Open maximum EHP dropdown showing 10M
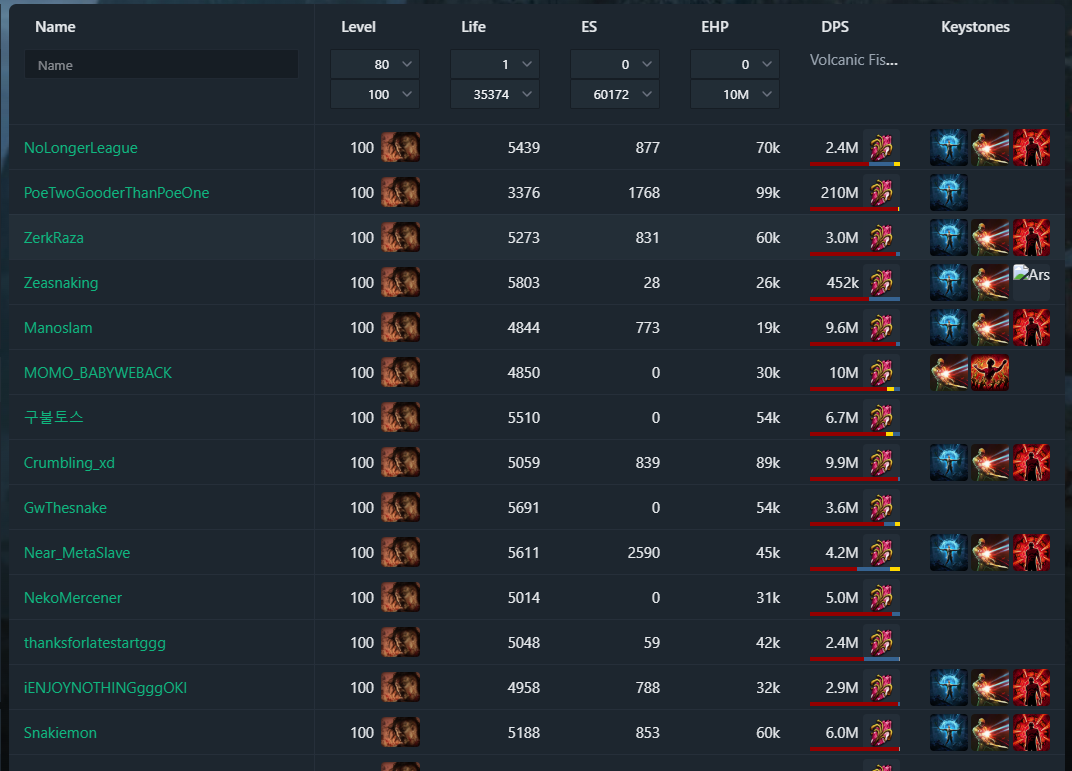The height and width of the screenshot is (771, 1072). [x=735, y=94]
